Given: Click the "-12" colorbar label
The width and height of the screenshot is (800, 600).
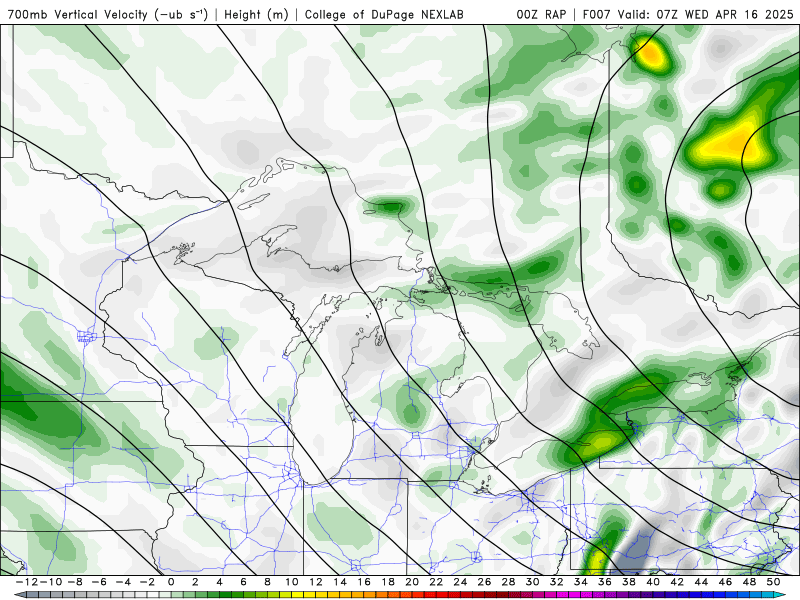Looking at the screenshot, I should 27,582.
